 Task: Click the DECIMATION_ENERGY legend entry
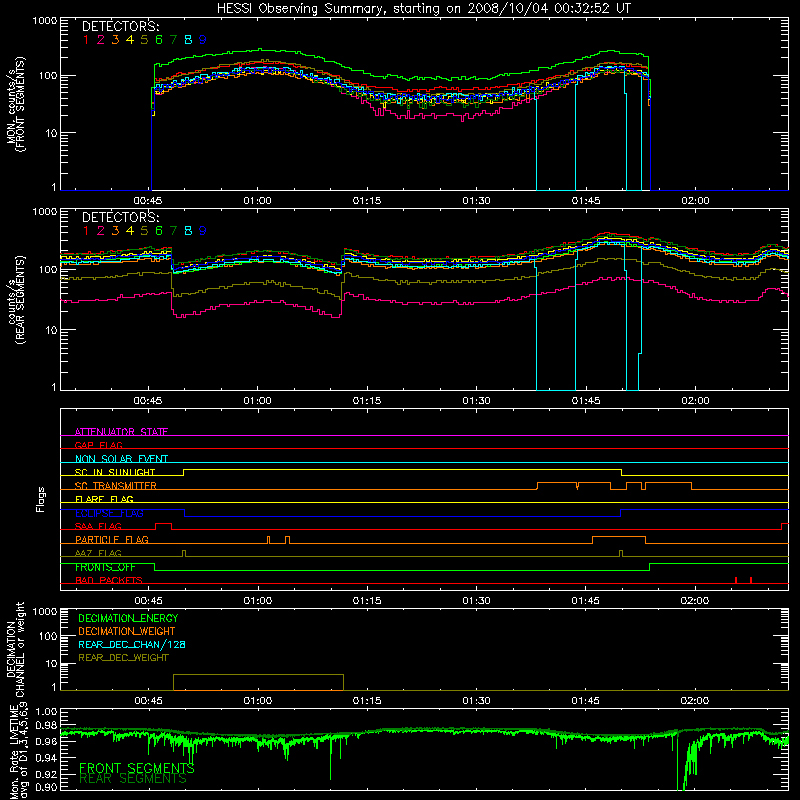coord(128,618)
